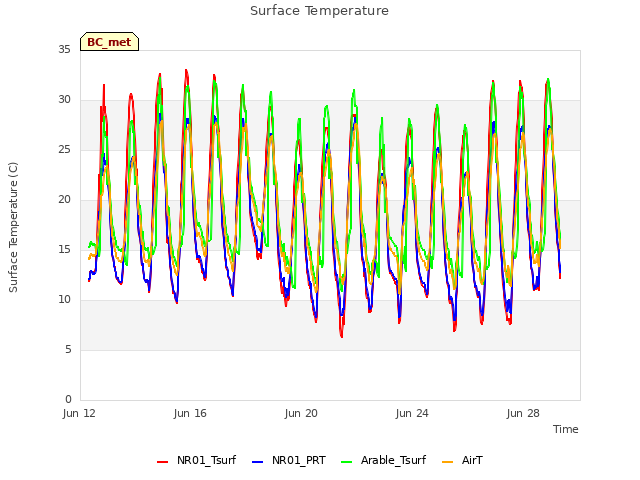Image resolution: width=640 pixels, height=480 pixels.
Task: Click the Surface Temperature chart title
Action: (319, 11)
